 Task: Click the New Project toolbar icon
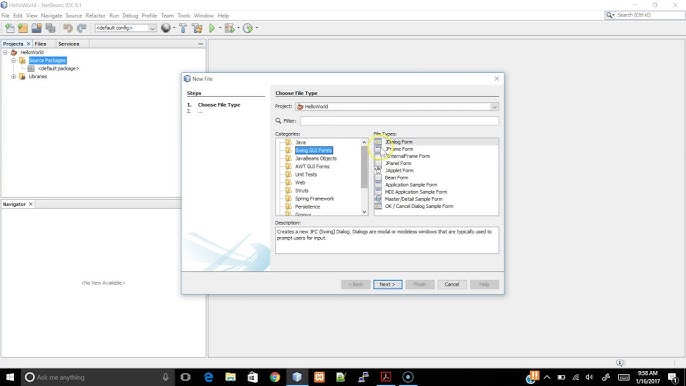pyautogui.click(x=23, y=28)
